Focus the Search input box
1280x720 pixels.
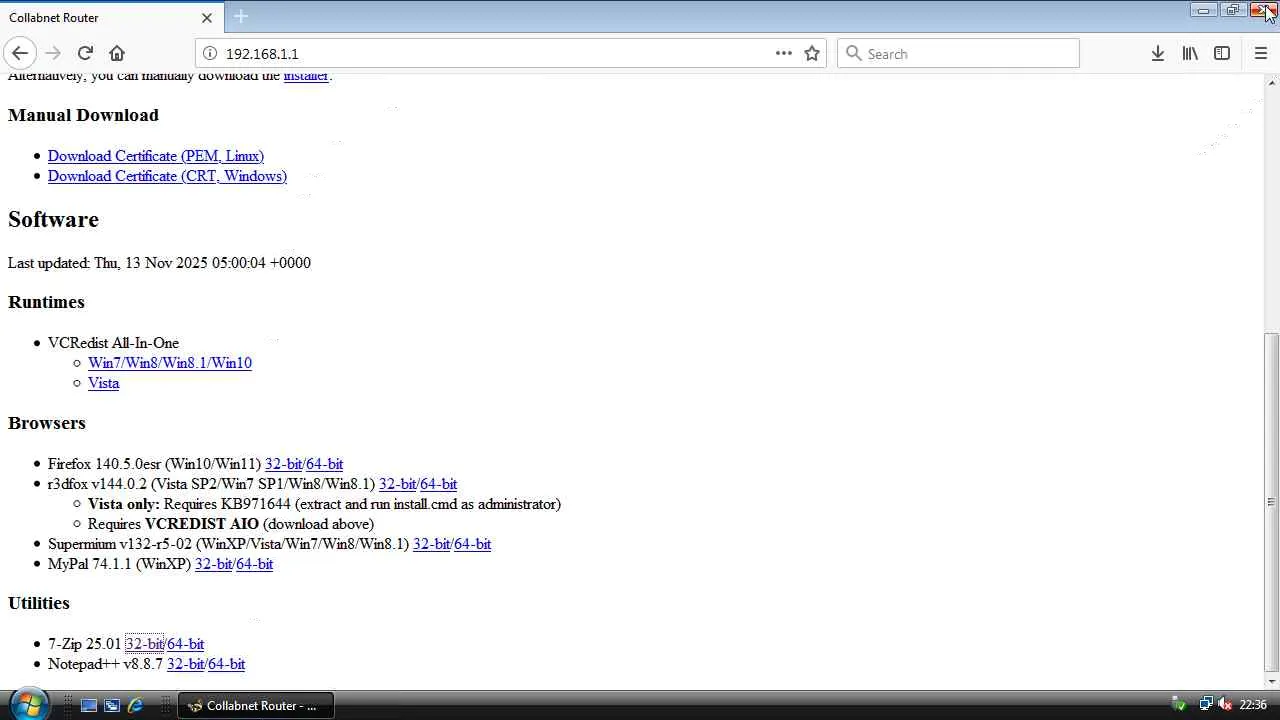click(958, 54)
